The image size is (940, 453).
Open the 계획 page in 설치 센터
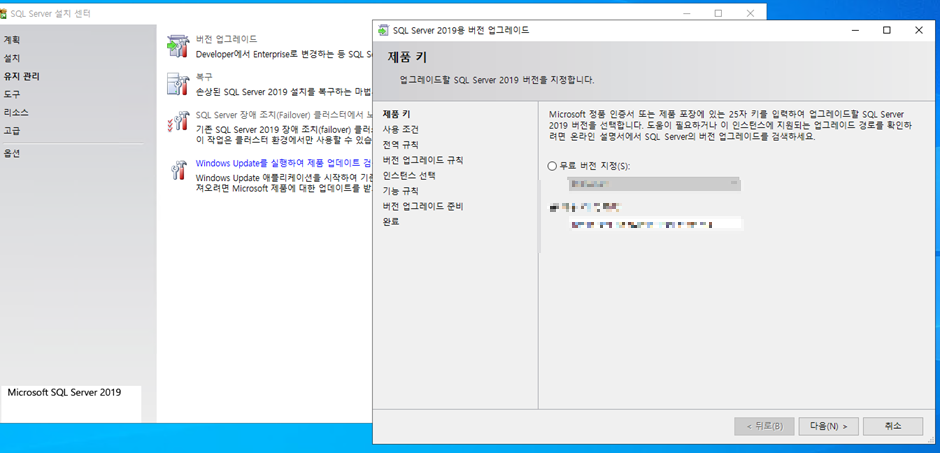(12, 40)
